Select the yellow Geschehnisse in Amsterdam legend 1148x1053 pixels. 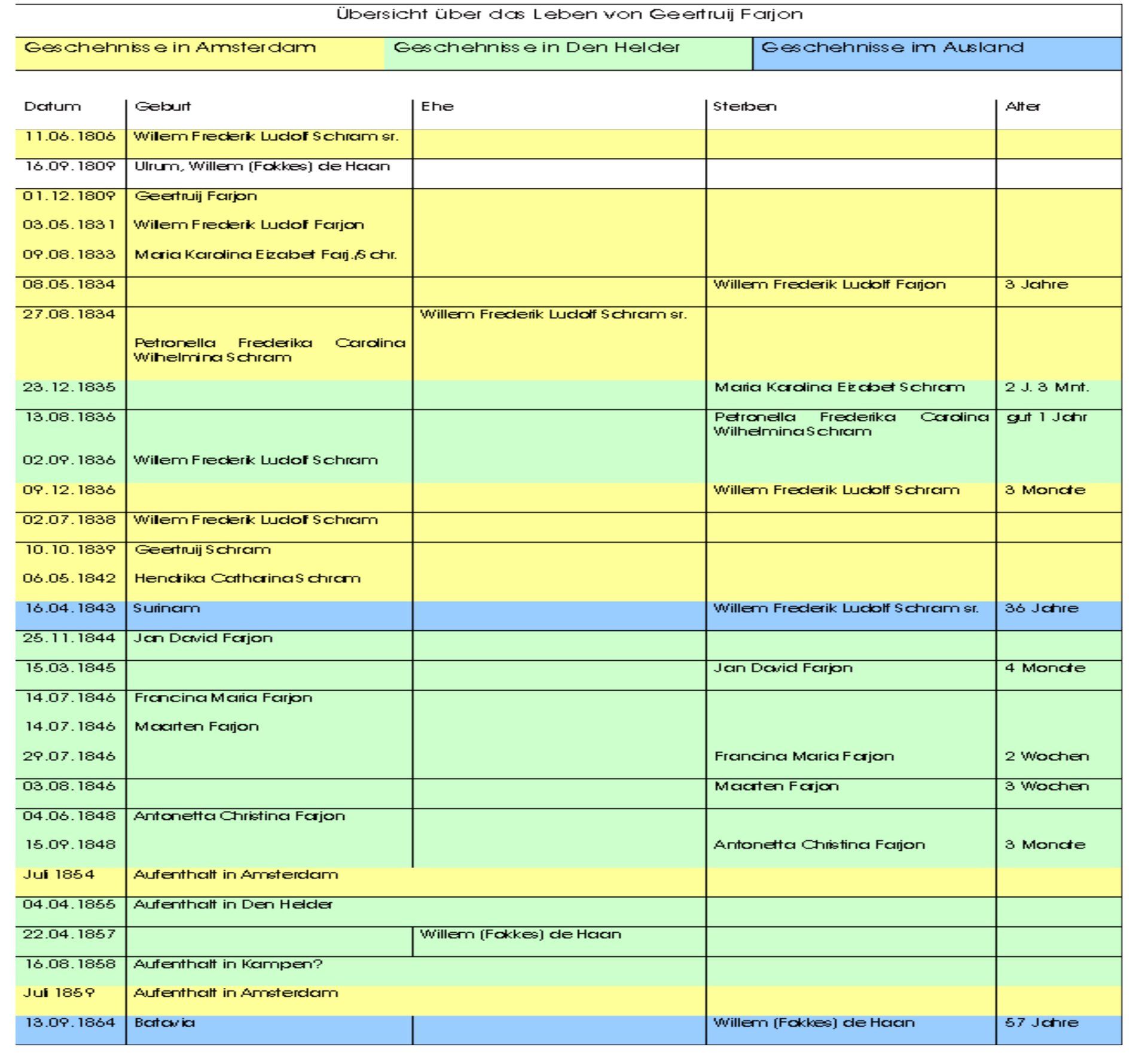170,48
